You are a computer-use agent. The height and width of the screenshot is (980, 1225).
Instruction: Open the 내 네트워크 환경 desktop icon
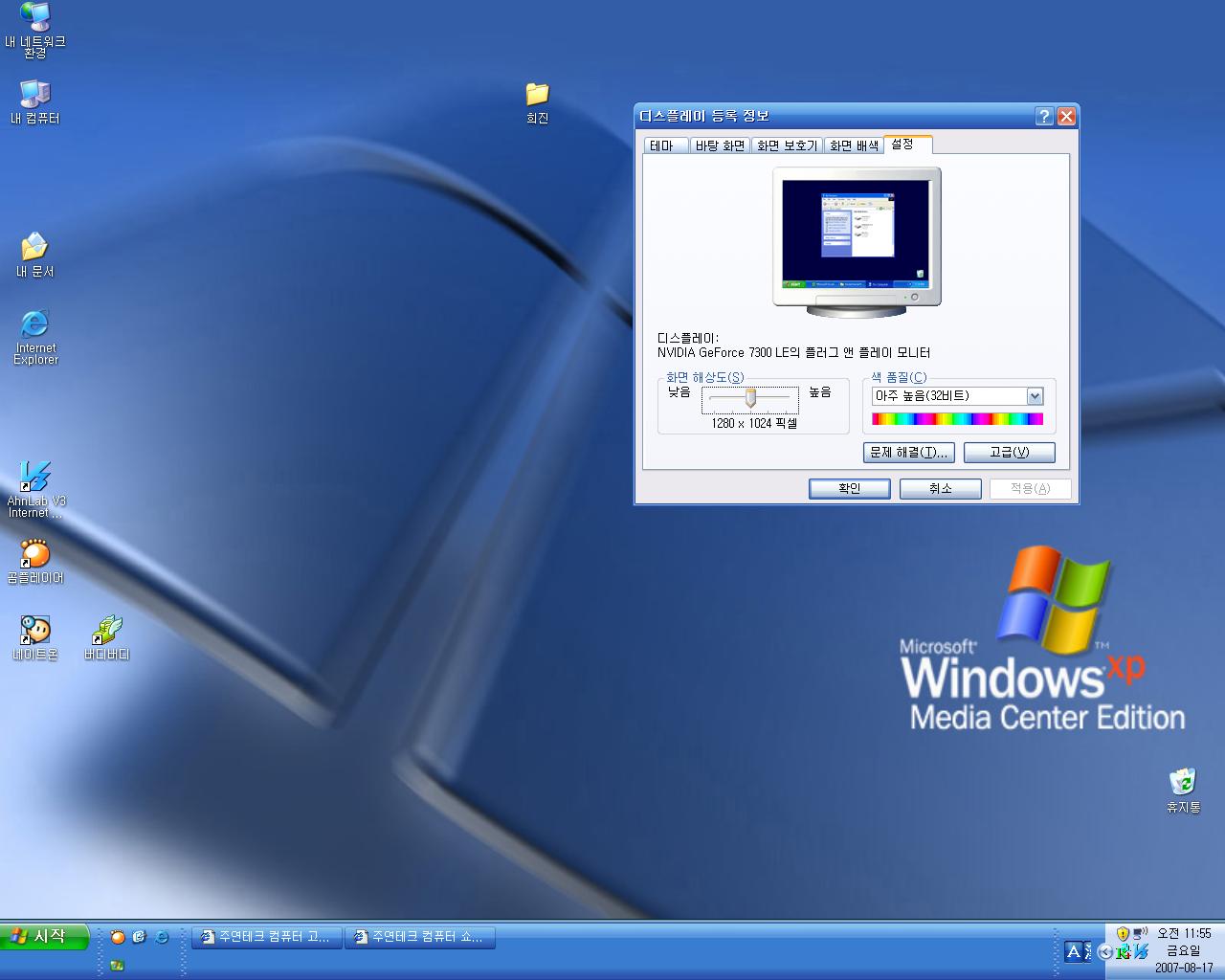coord(35,30)
